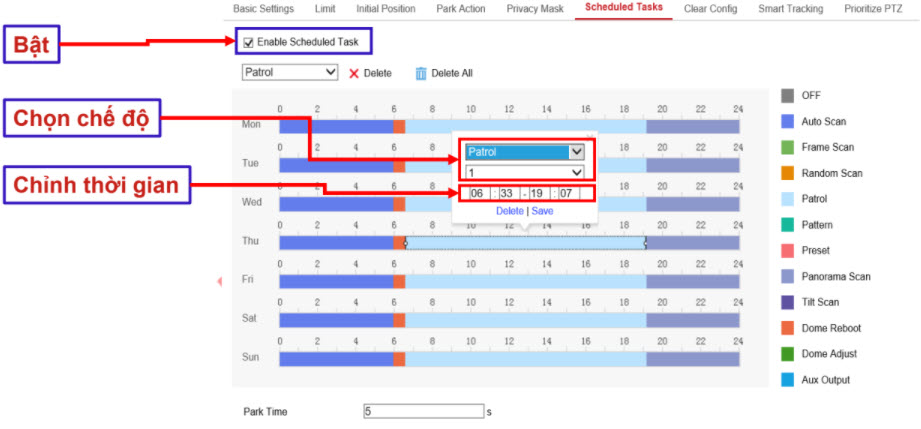Open the patrol number dropdown showing 1

pyautogui.click(x=525, y=172)
